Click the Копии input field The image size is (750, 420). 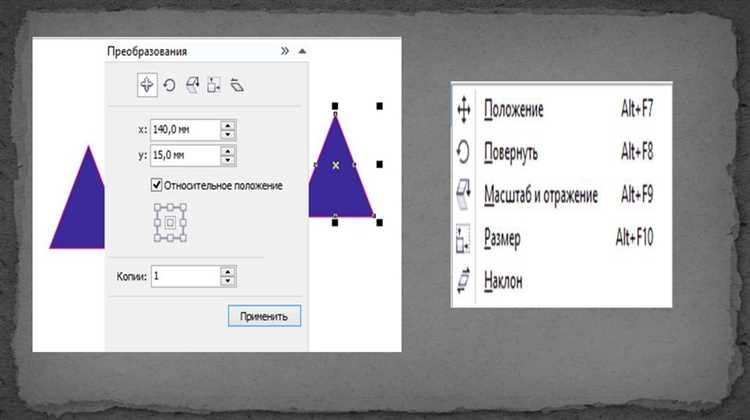coord(186,276)
